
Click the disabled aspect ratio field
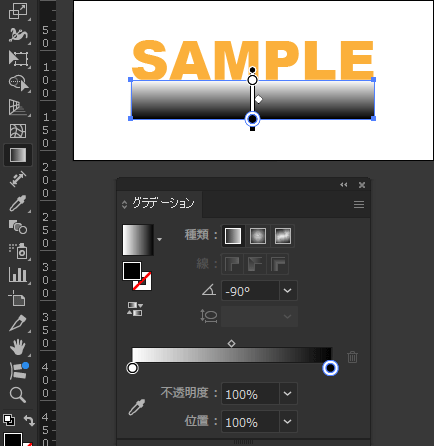click(259, 316)
